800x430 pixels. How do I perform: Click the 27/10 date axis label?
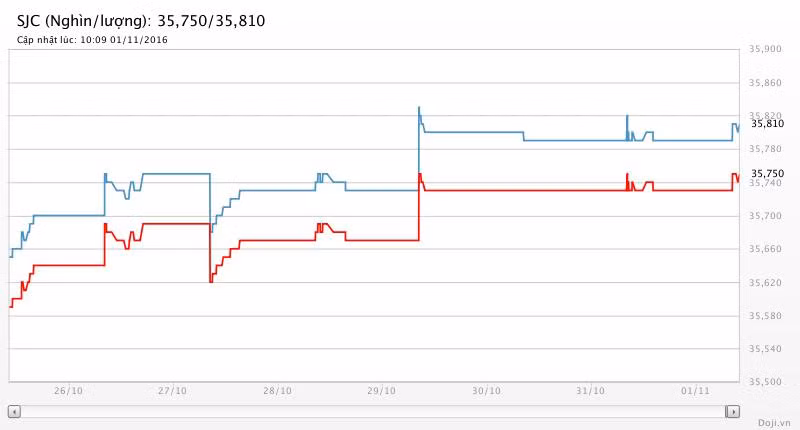pyautogui.click(x=172, y=391)
